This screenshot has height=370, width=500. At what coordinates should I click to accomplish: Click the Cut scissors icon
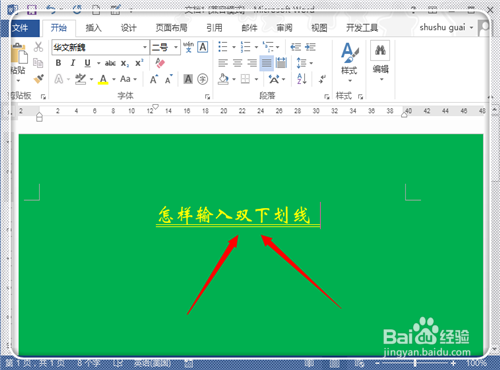tap(38, 47)
